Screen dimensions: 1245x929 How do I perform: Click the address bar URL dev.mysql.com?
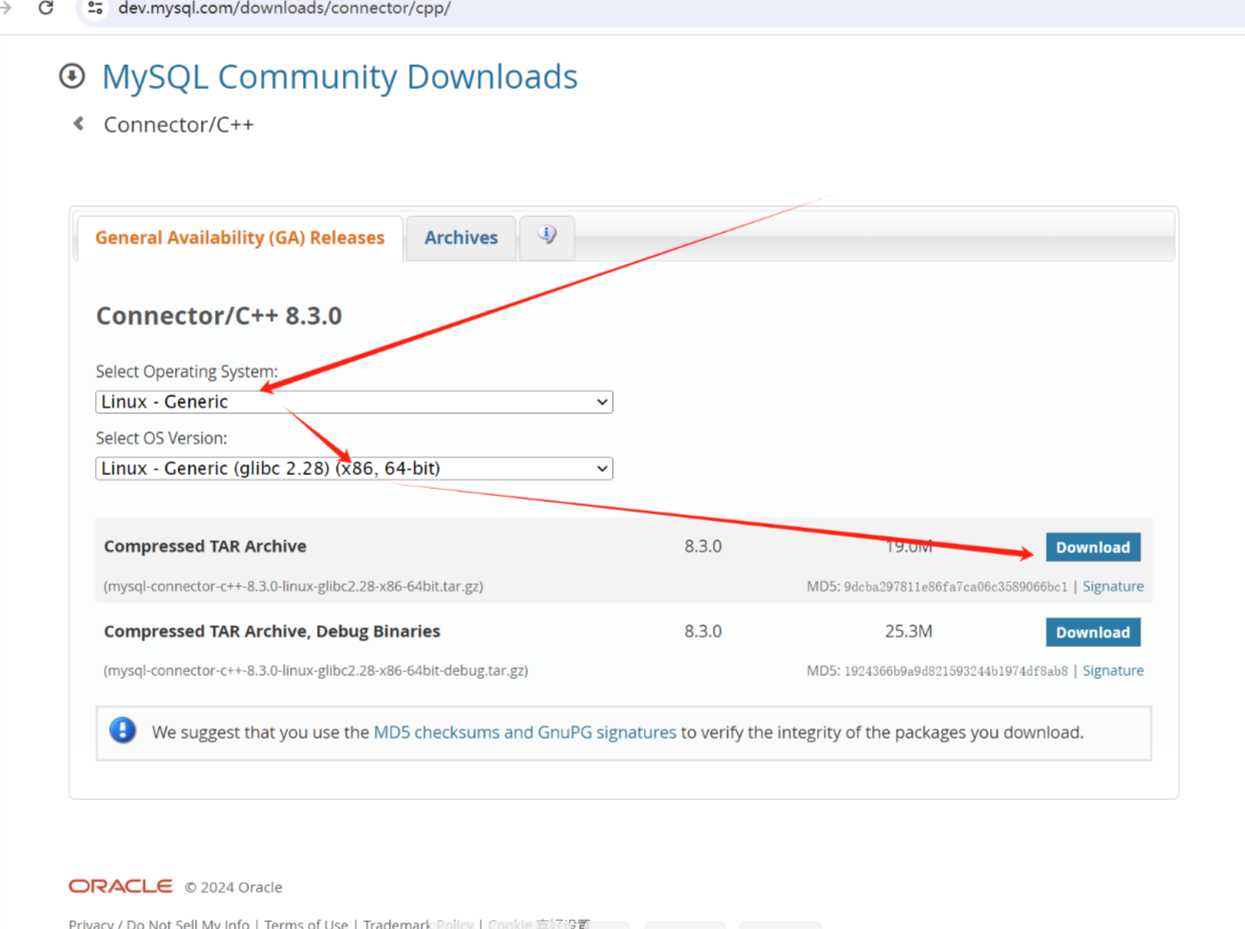(284, 8)
